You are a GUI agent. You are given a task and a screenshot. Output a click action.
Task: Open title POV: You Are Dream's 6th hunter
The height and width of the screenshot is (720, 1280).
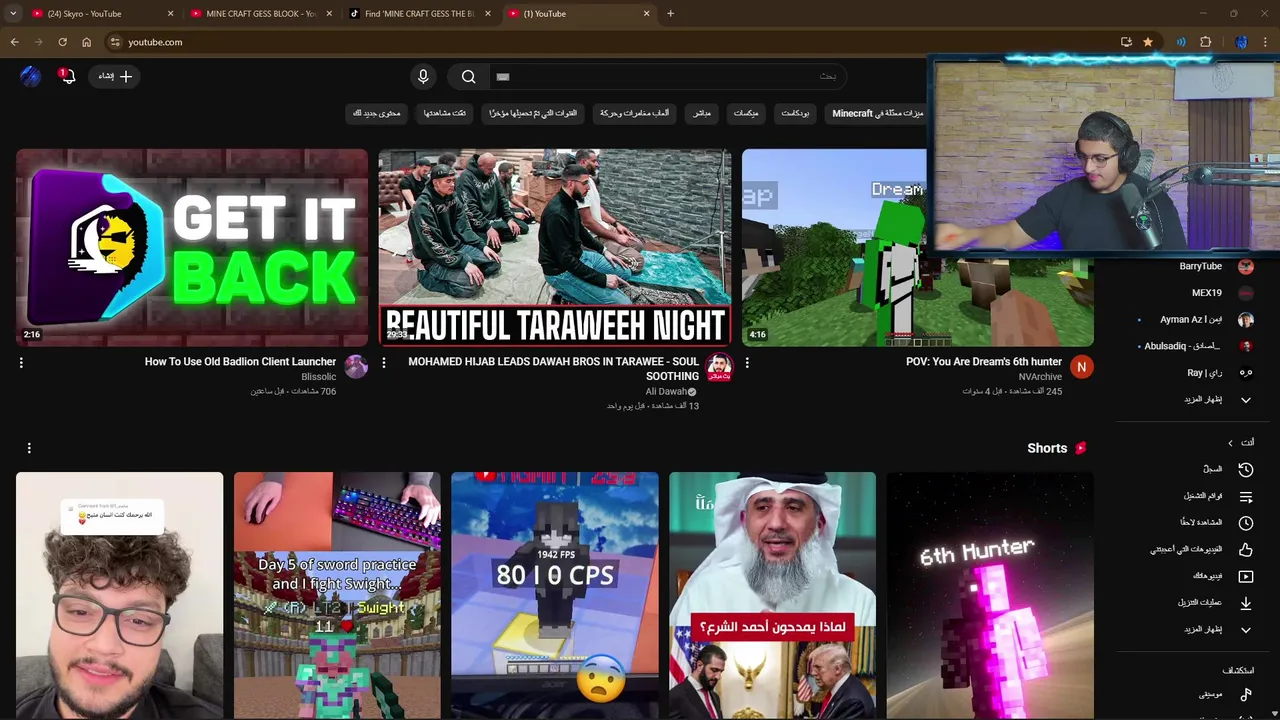[x=984, y=362]
